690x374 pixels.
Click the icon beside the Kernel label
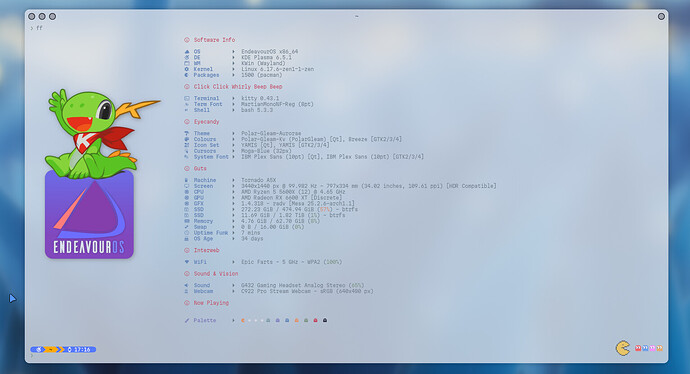click(187, 69)
